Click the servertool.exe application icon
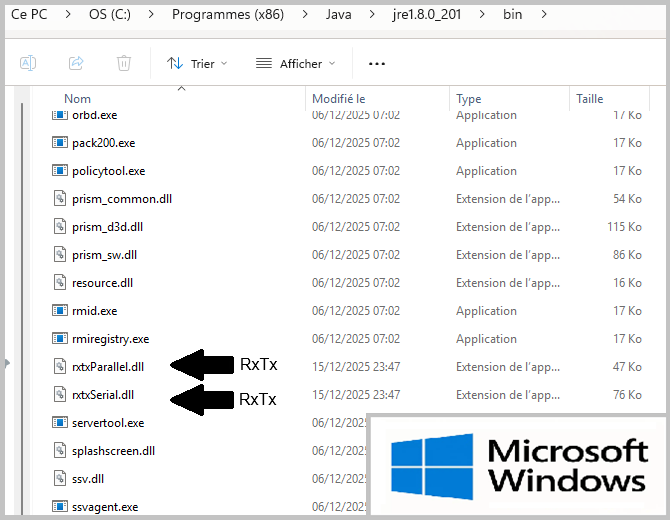The image size is (670, 520). pos(59,423)
